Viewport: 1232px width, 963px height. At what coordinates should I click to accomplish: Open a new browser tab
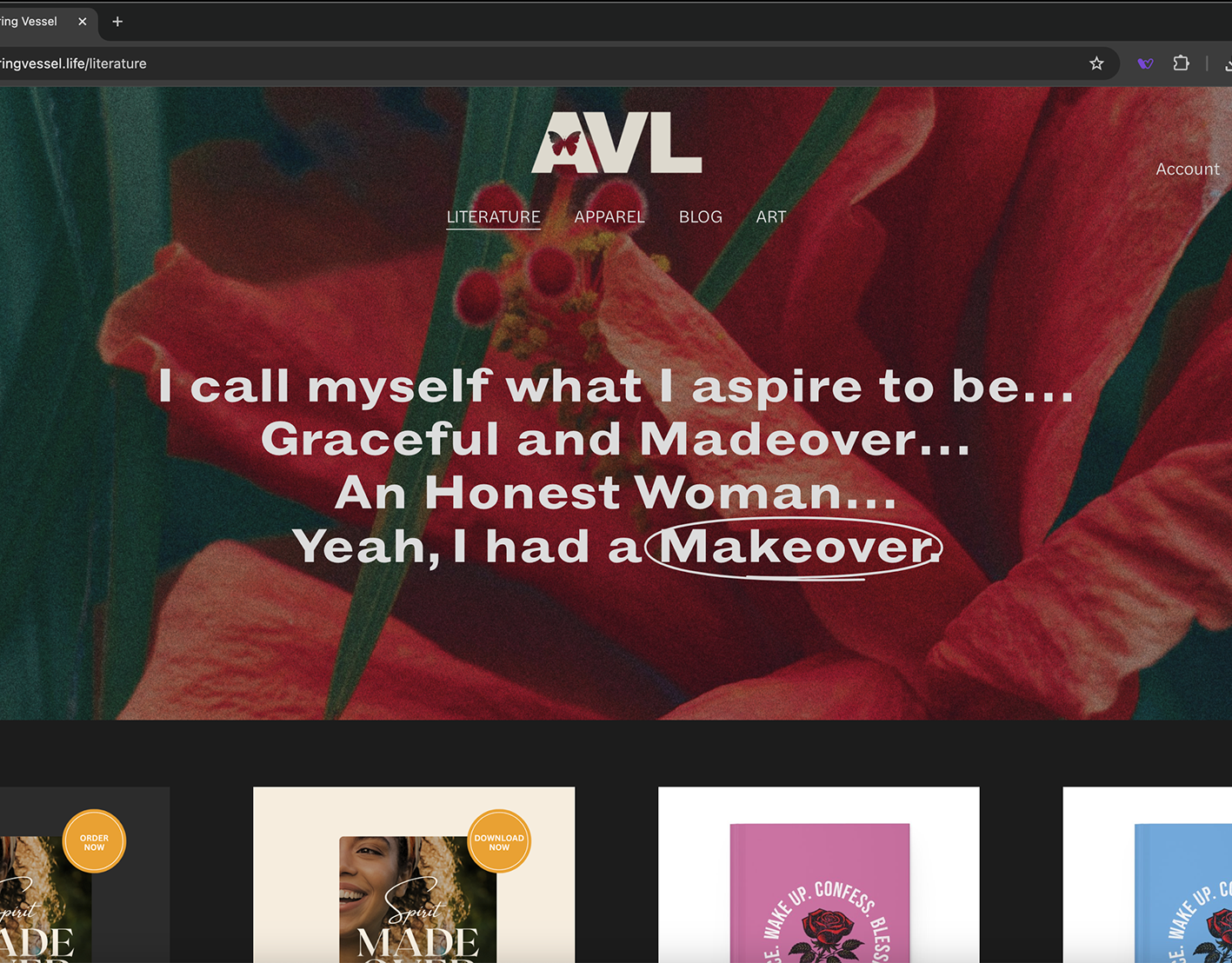click(x=117, y=22)
